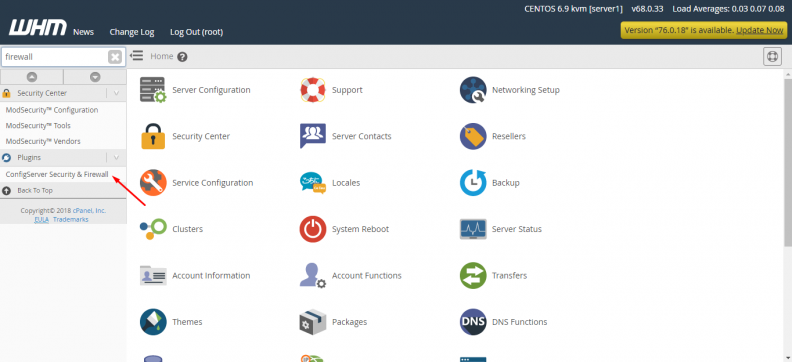This screenshot has height=362, width=792.
Task: Click the sidebar scroll-up arrow button
Action: 32,77
